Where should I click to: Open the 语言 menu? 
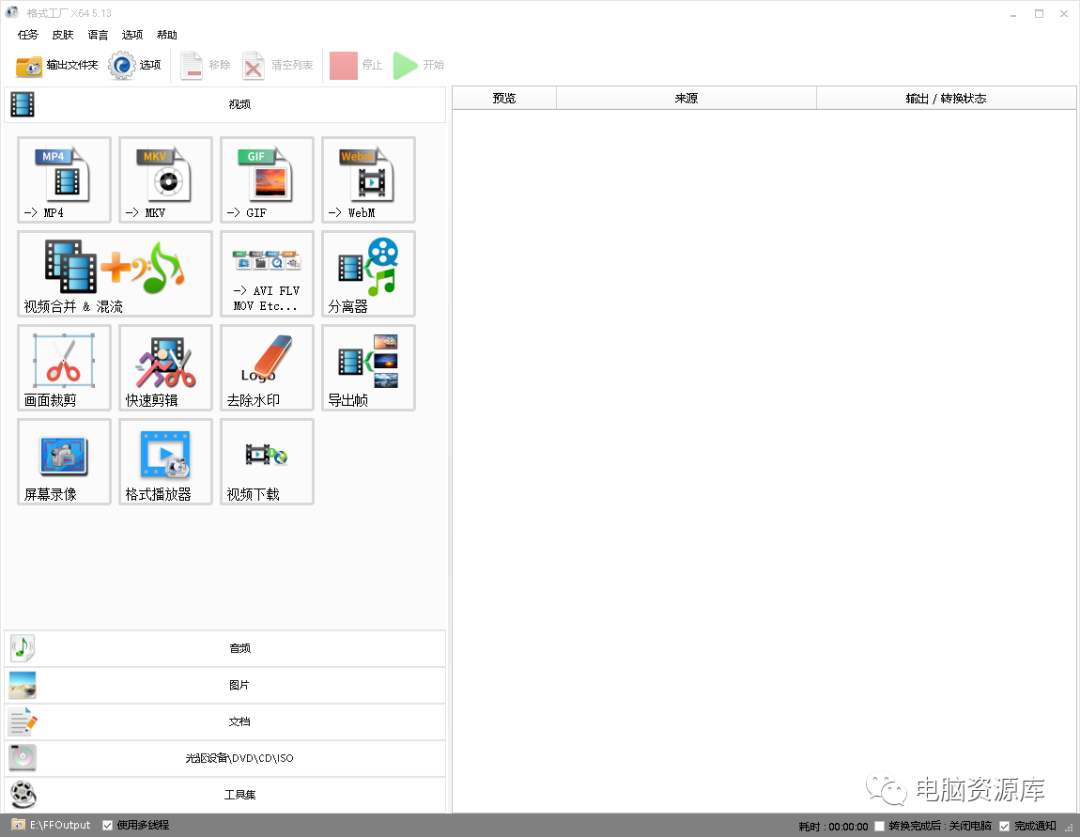(98, 34)
